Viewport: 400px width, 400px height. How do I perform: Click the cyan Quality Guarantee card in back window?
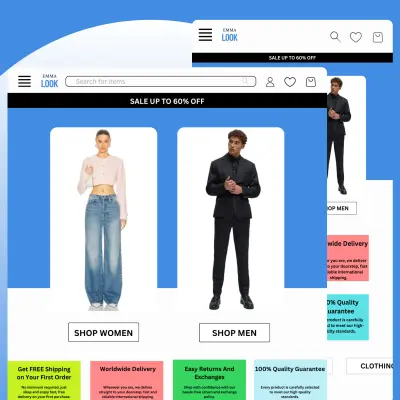348,317
